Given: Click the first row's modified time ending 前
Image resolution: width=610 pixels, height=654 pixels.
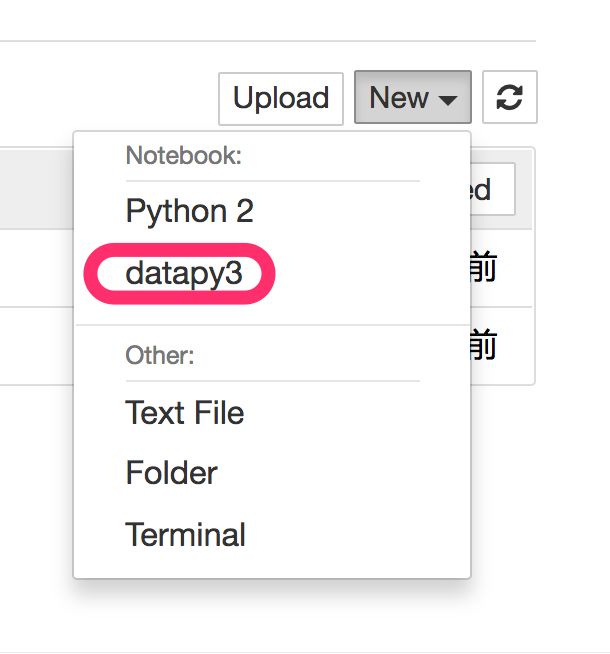Looking at the screenshot, I should click(484, 267).
